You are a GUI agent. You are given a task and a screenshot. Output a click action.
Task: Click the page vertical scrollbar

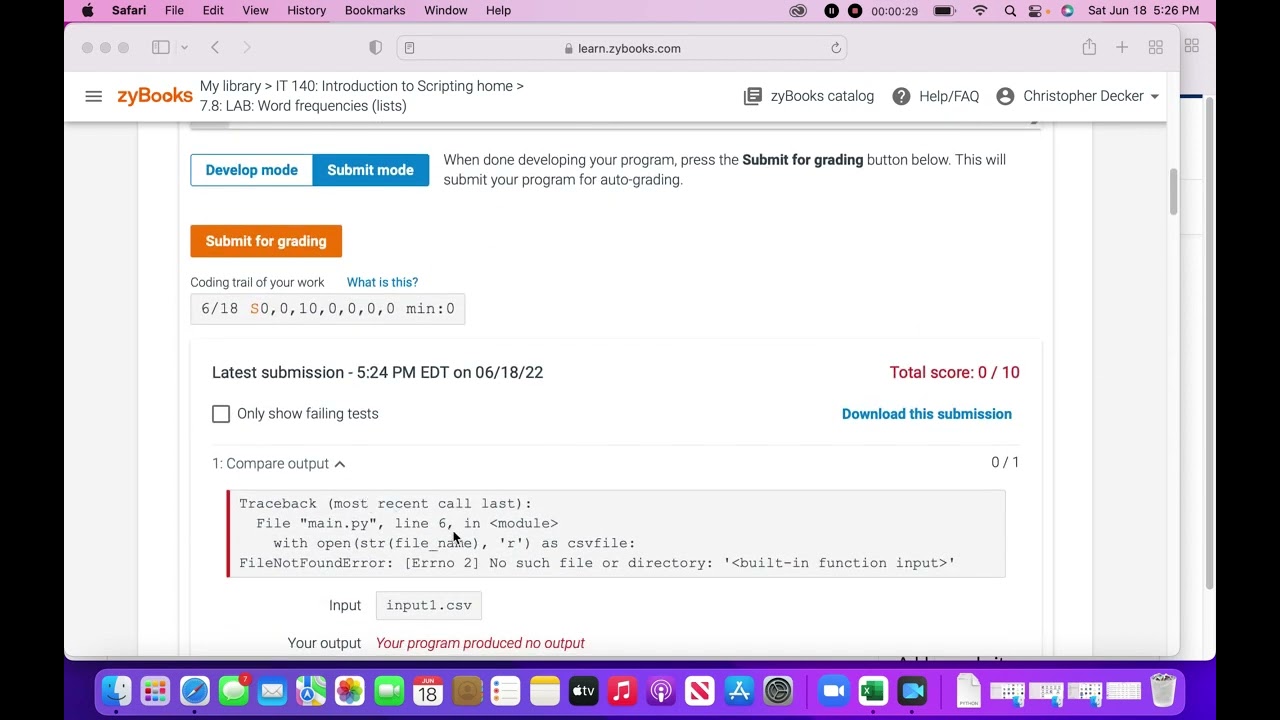point(1174,190)
